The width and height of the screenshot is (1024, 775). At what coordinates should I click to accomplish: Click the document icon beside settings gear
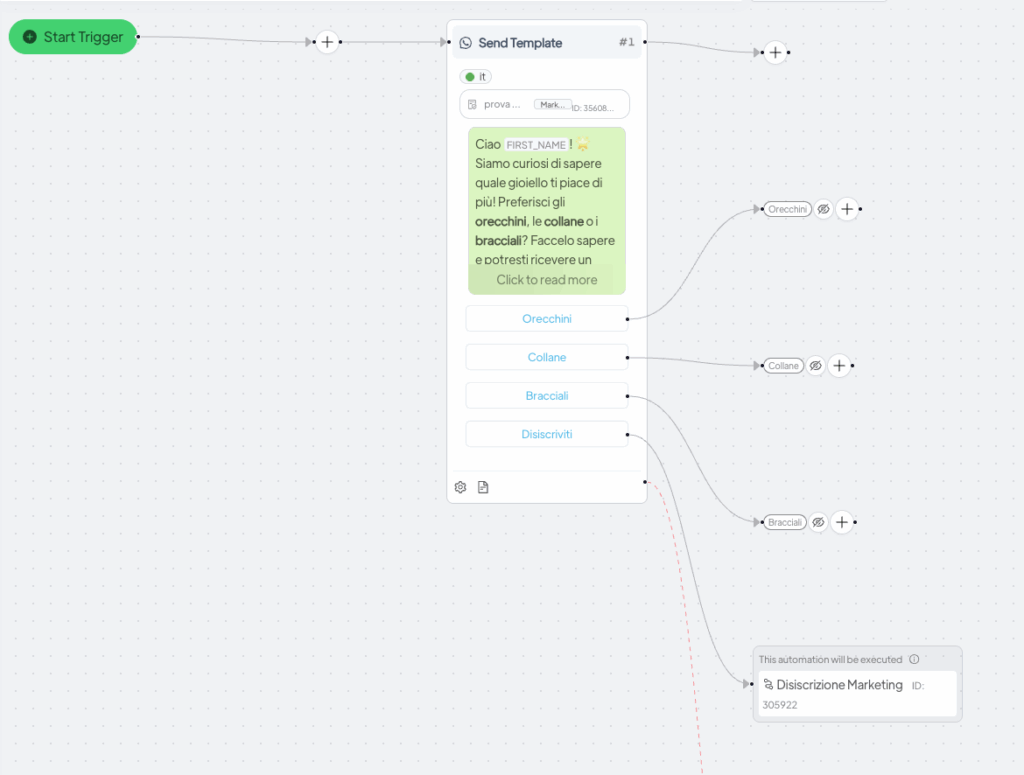(483, 487)
